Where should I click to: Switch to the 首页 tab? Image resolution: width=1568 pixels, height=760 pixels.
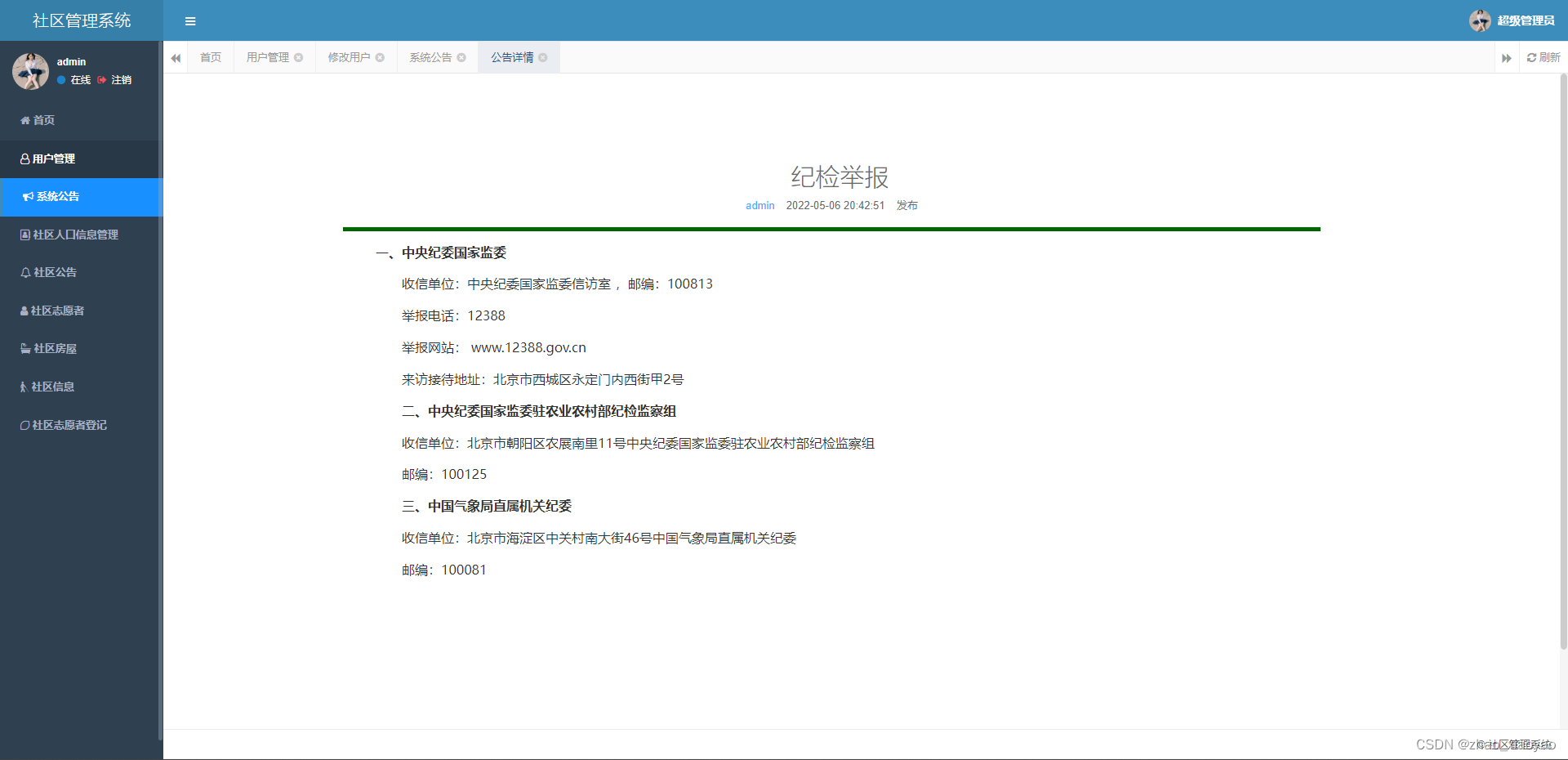[x=210, y=57]
